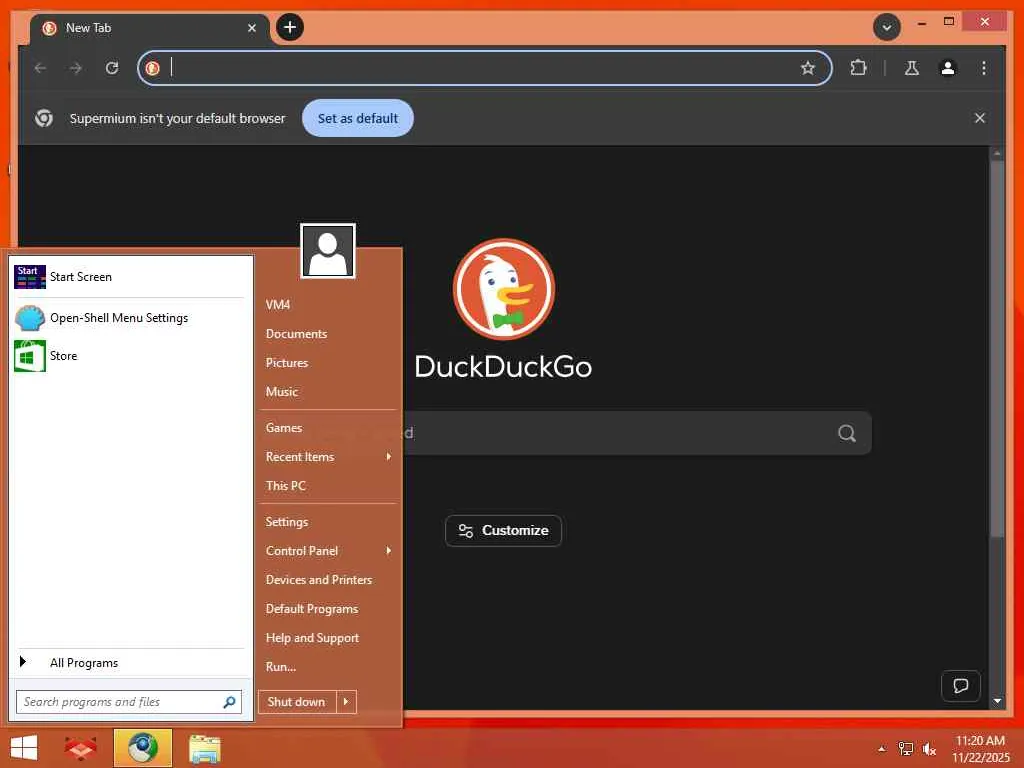Open Start Screen from start menu
1024x768 pixels.
(129, 277)
